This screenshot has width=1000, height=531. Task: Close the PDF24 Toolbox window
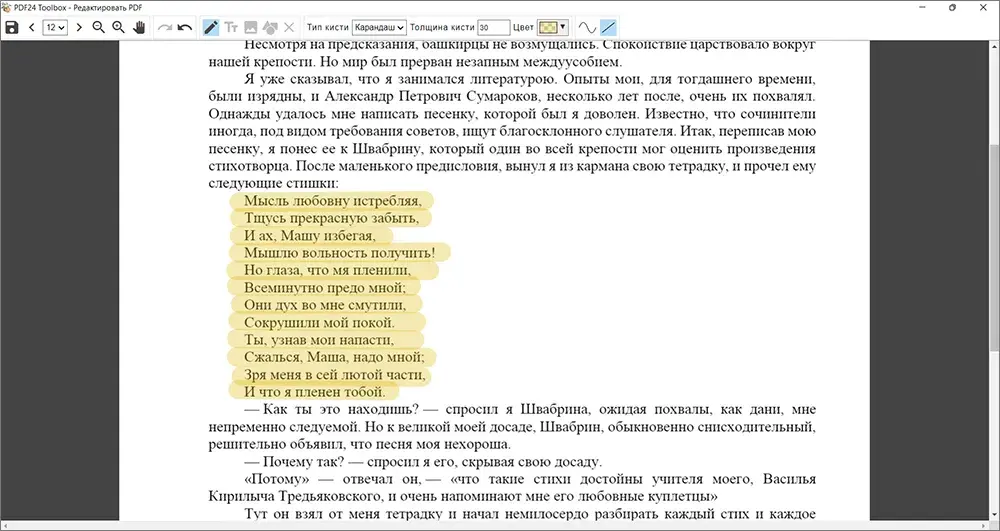(x=983, y=7)
